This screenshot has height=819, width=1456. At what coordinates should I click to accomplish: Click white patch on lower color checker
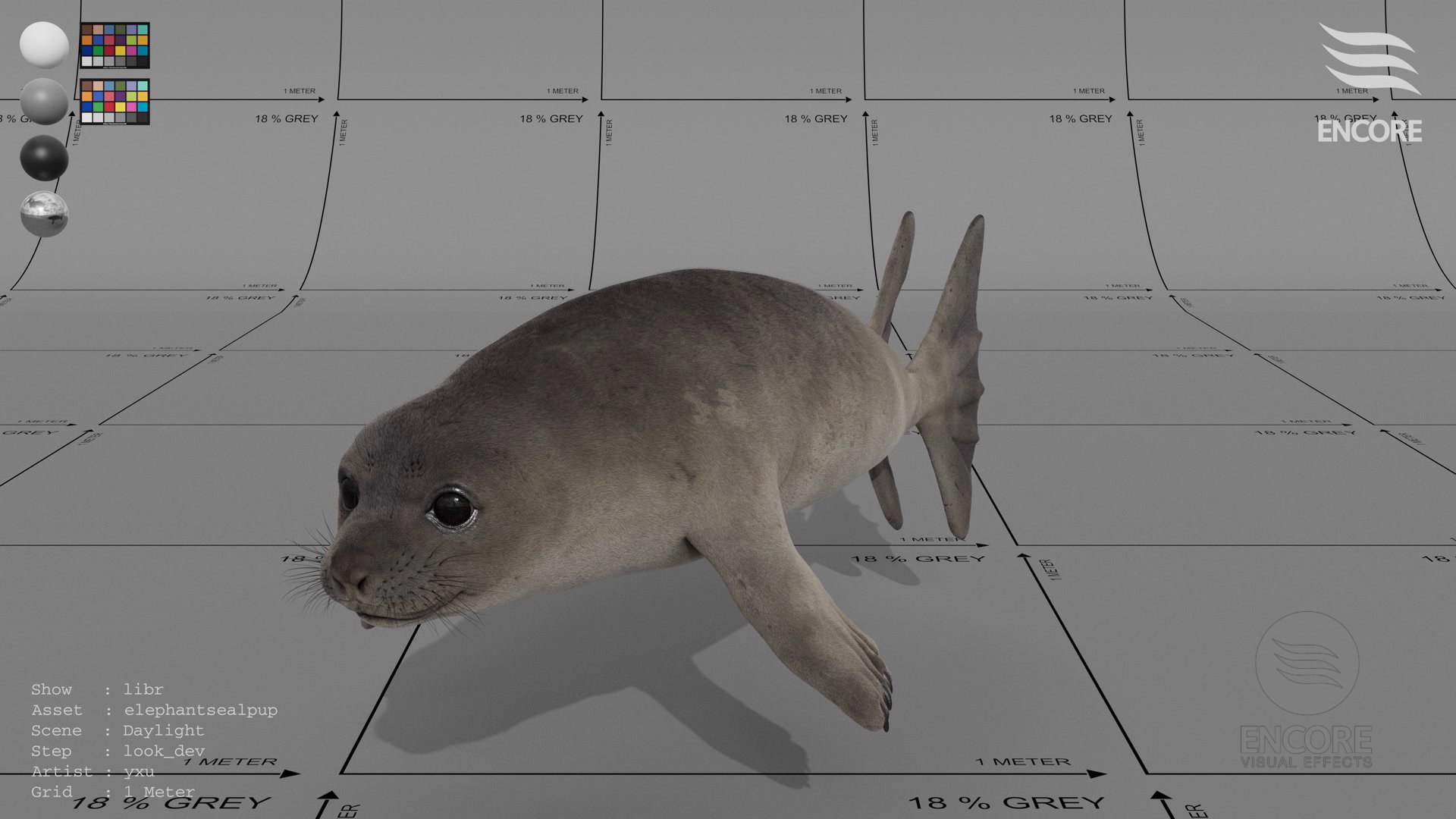pos(86,118)
